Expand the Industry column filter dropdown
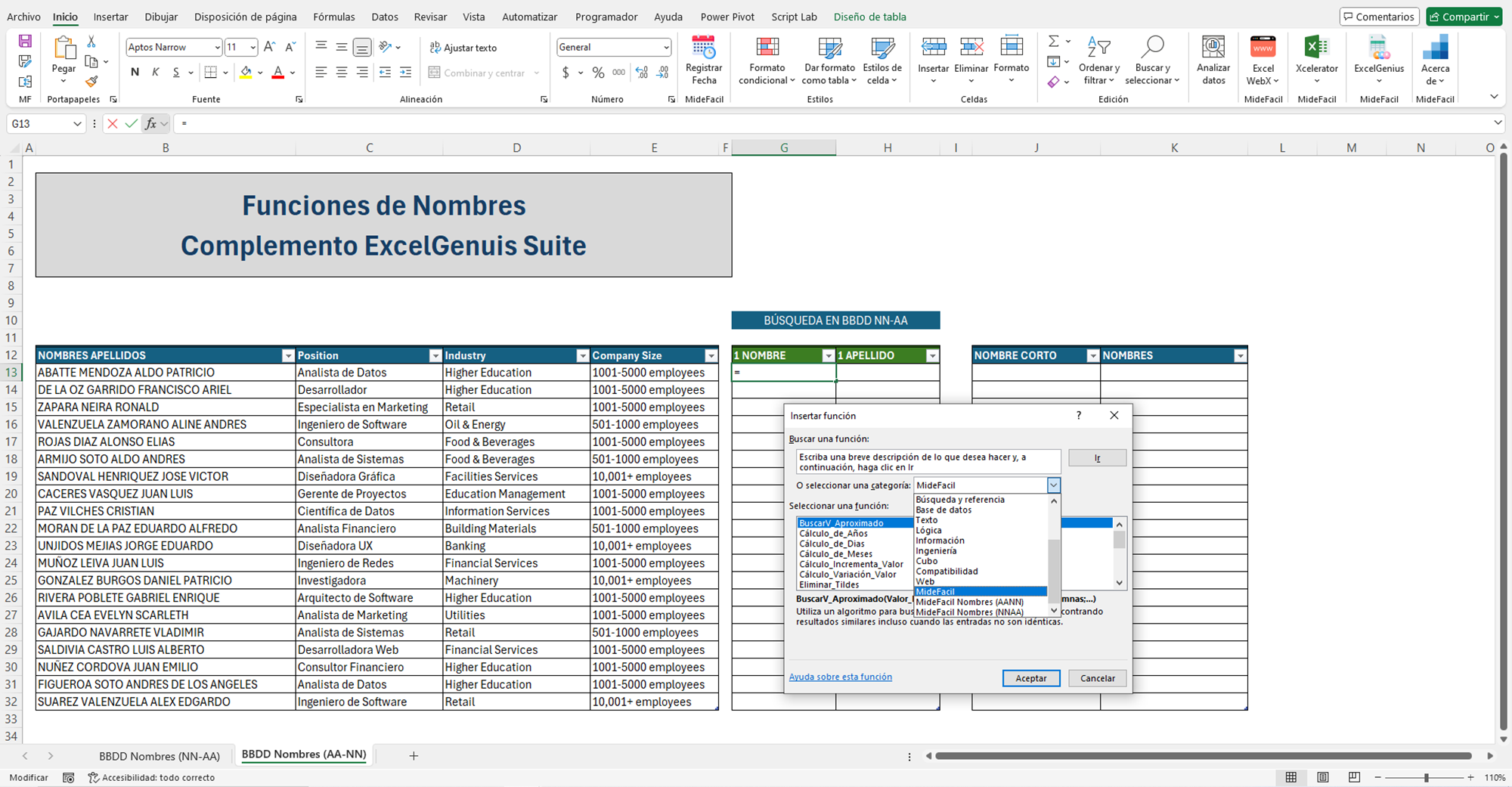1512x787 pixels. tap(582, 355)
